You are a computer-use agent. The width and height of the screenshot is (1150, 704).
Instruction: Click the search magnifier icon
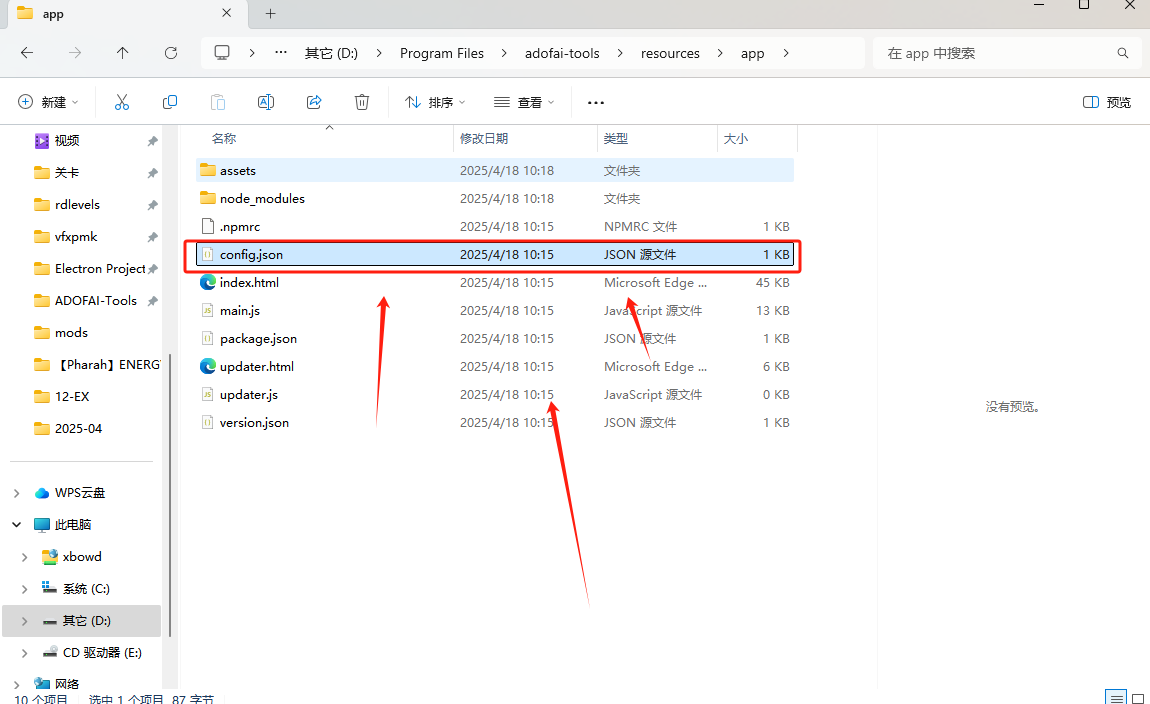coord(1123,53)
